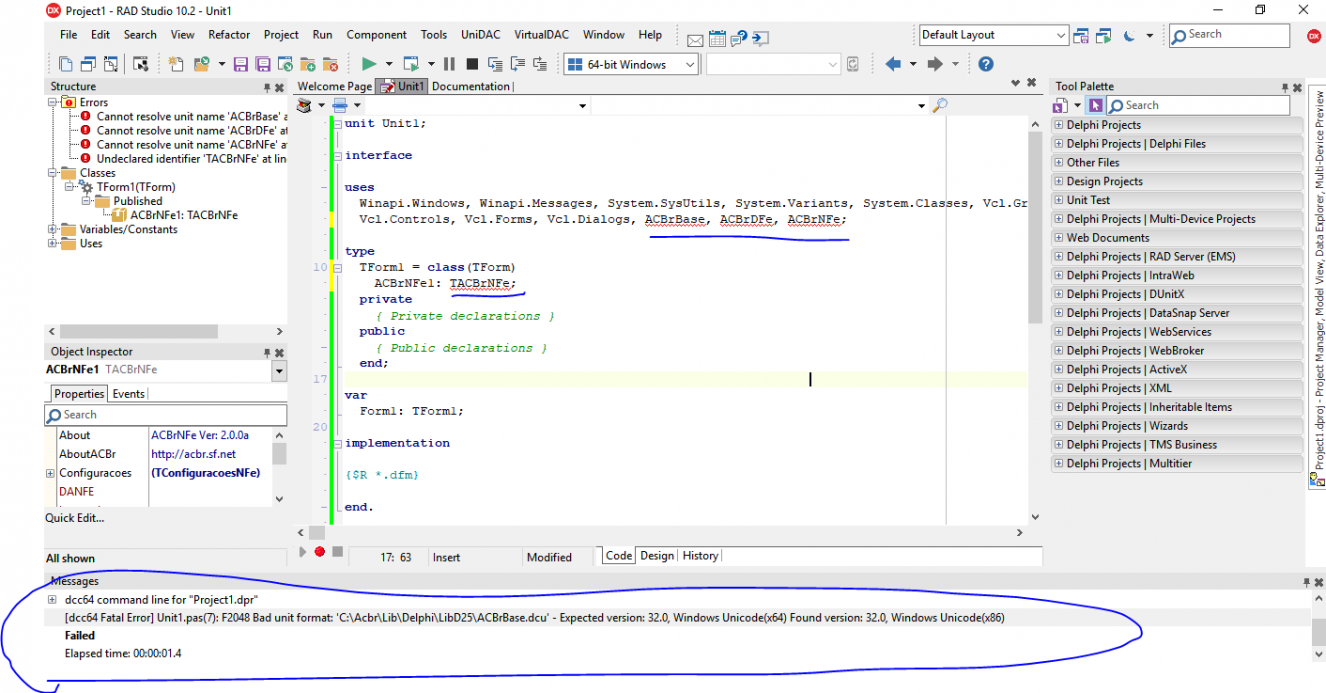Click the Save file toolbar icon
The image size is (1326, 693).
pos(241,64)
